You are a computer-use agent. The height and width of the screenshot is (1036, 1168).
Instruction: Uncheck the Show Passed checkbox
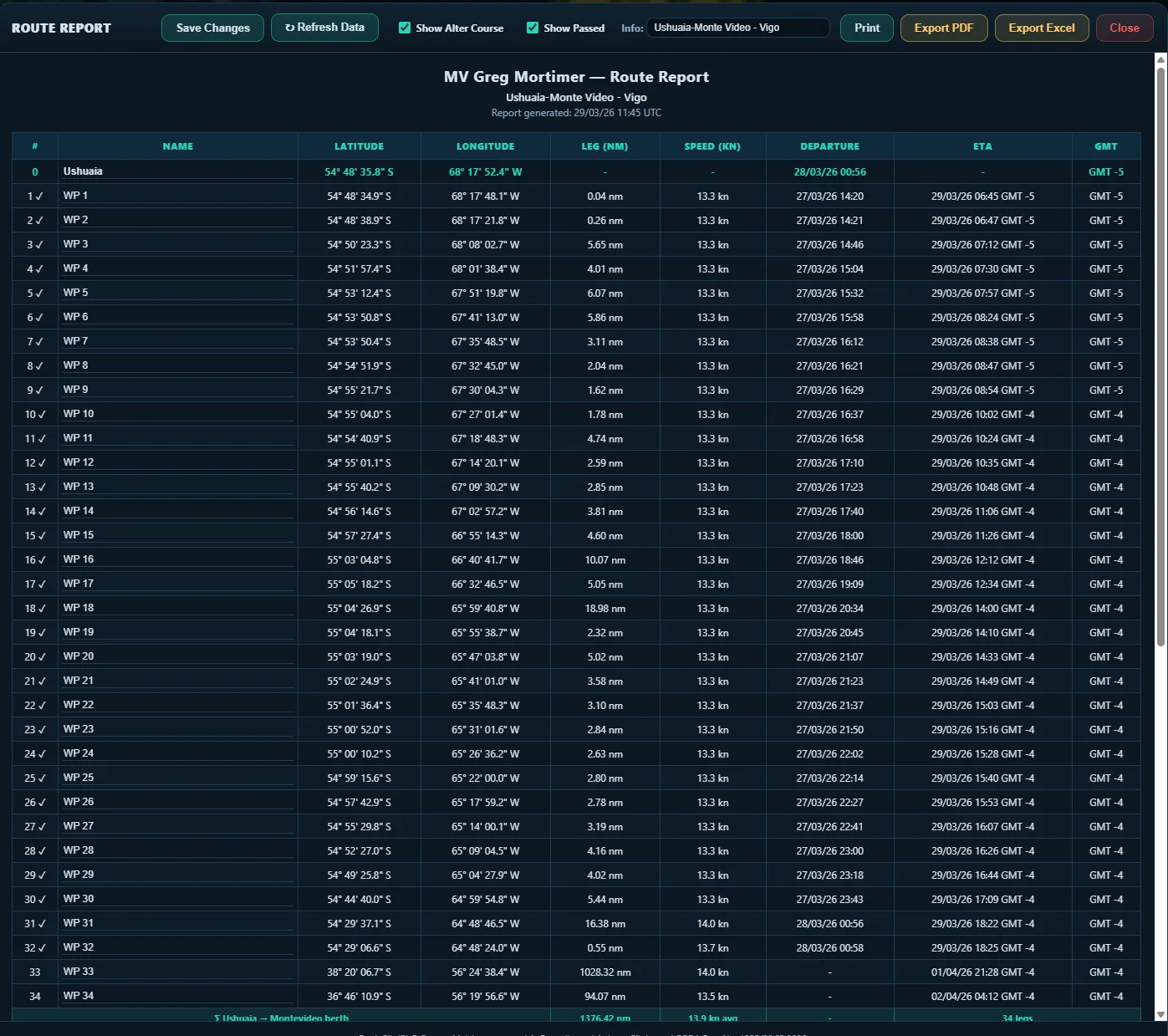tap(533, 28)
